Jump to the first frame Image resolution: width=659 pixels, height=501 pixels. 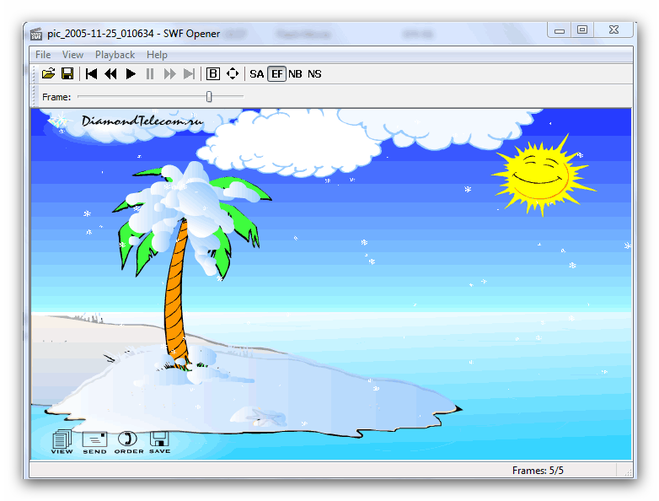point(91,74)
